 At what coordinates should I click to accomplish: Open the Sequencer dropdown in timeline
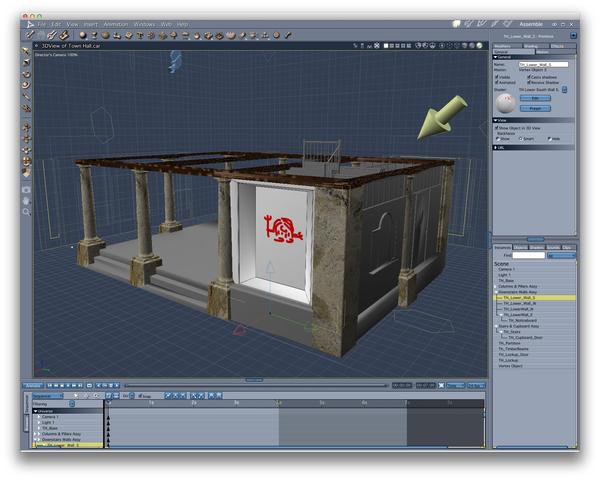point(47,396)
